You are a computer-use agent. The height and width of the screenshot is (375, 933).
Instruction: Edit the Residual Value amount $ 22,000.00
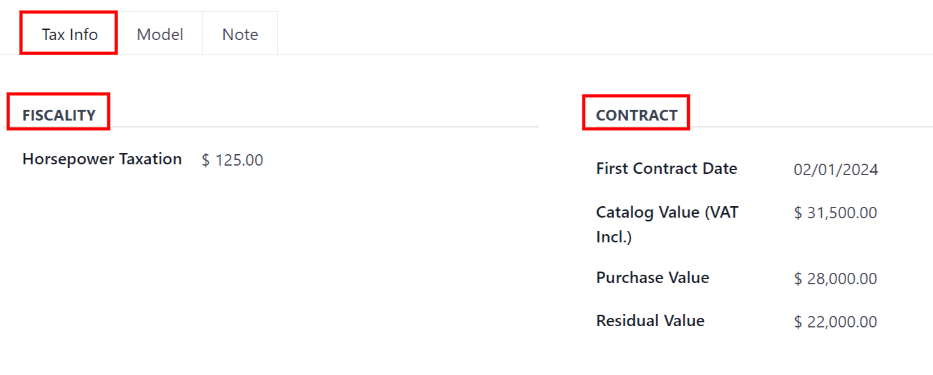(x=835, y=322)
